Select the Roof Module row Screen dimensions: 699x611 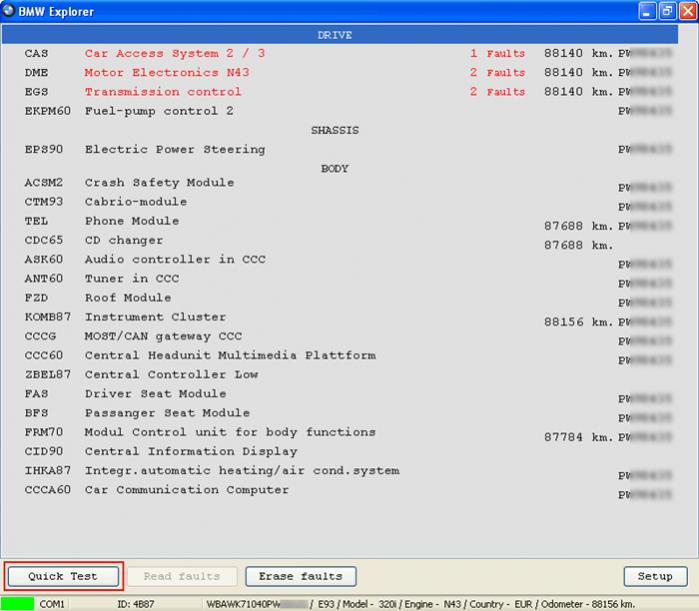pyautogui.click(x=340, y=298)
